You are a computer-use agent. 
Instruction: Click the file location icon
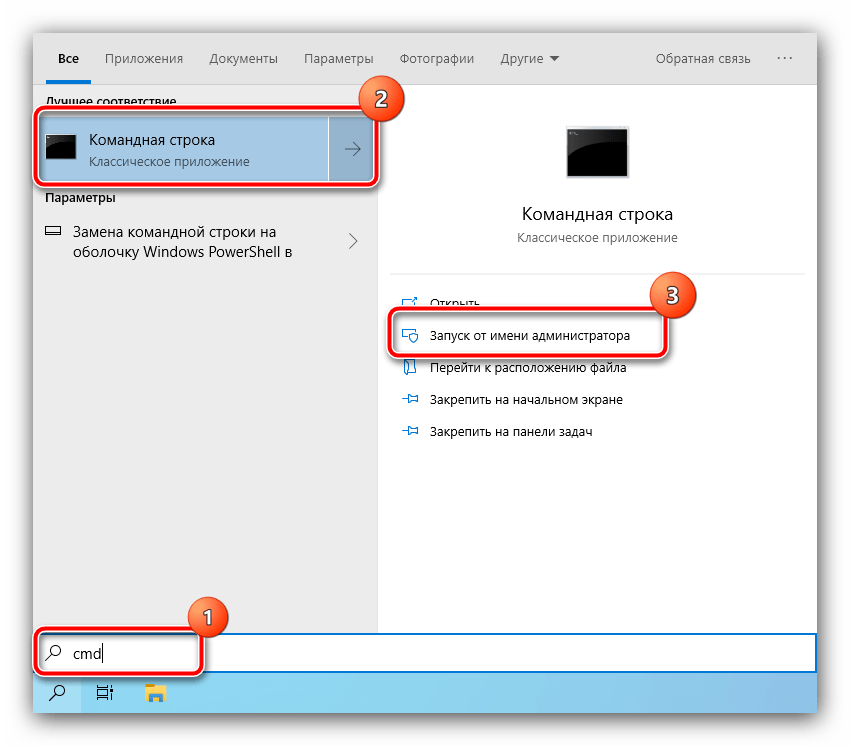point(410,368)
